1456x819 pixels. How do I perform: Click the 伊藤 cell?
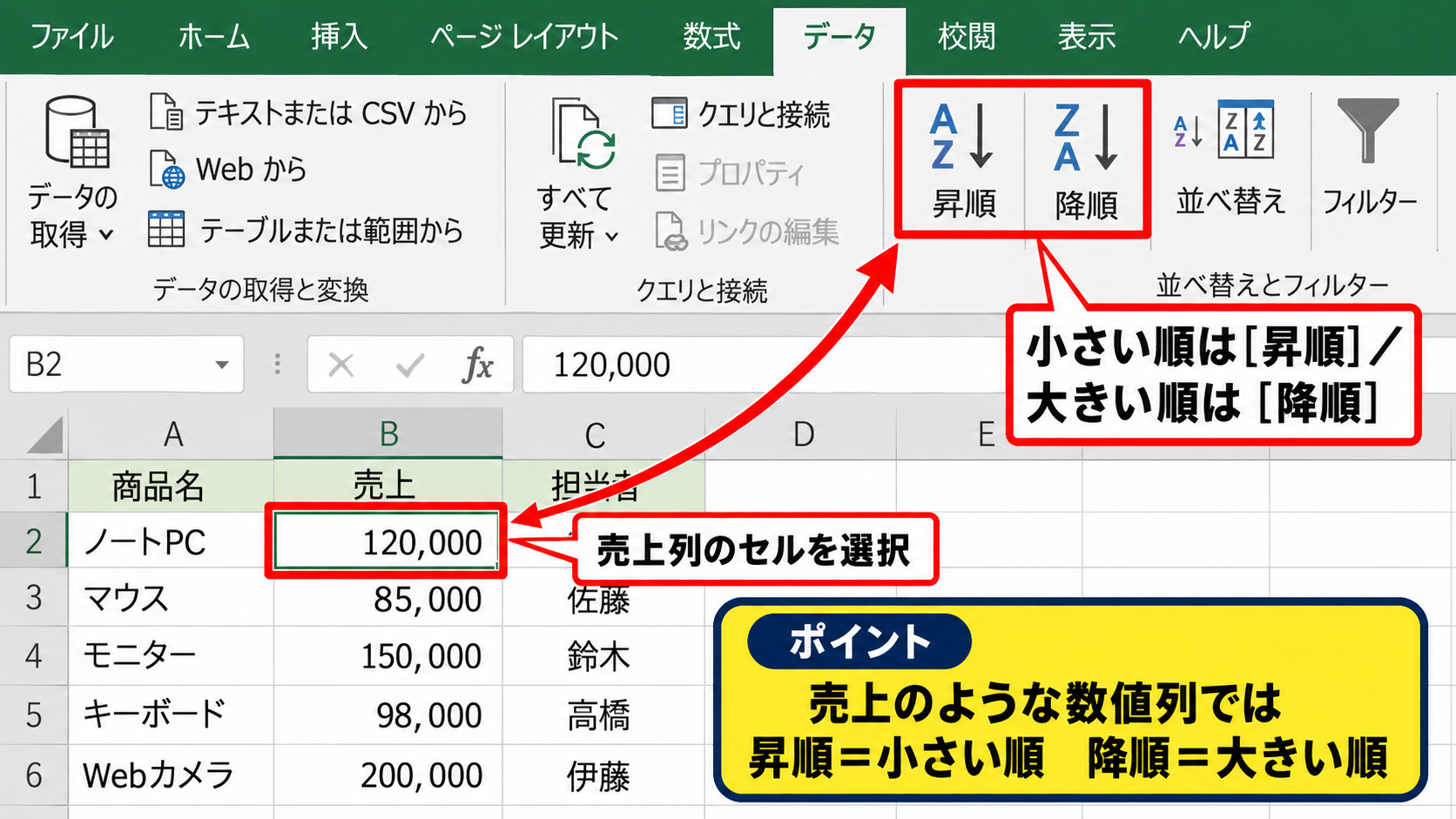(603, 775)
